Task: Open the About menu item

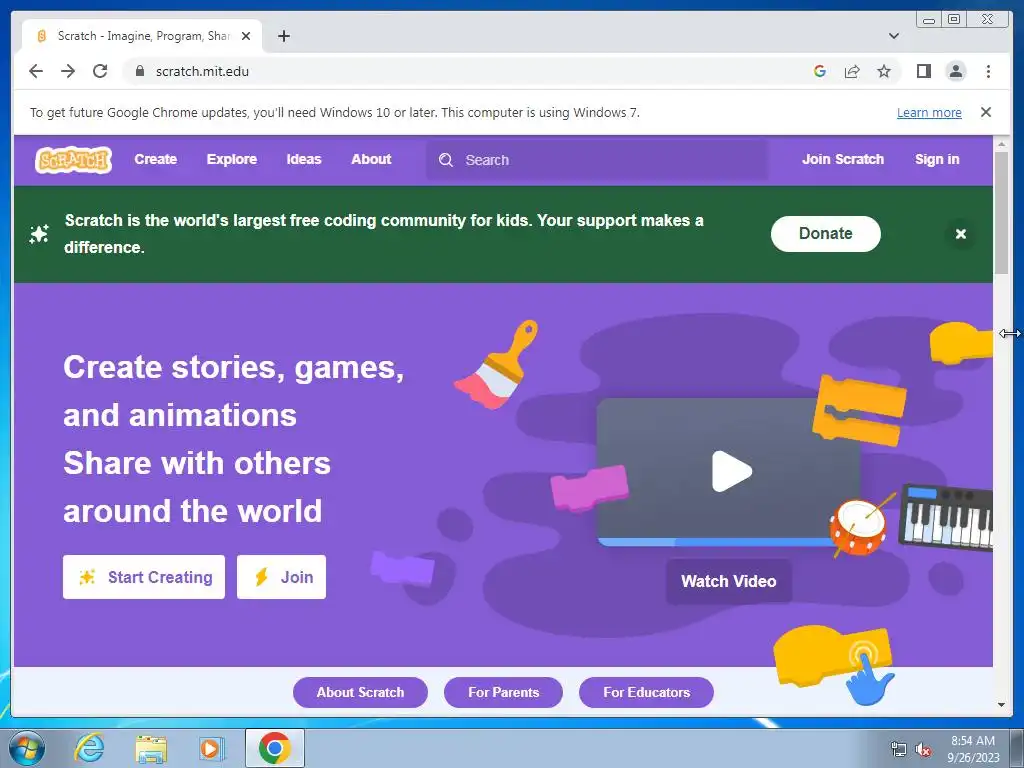Action: click(371, 159)
